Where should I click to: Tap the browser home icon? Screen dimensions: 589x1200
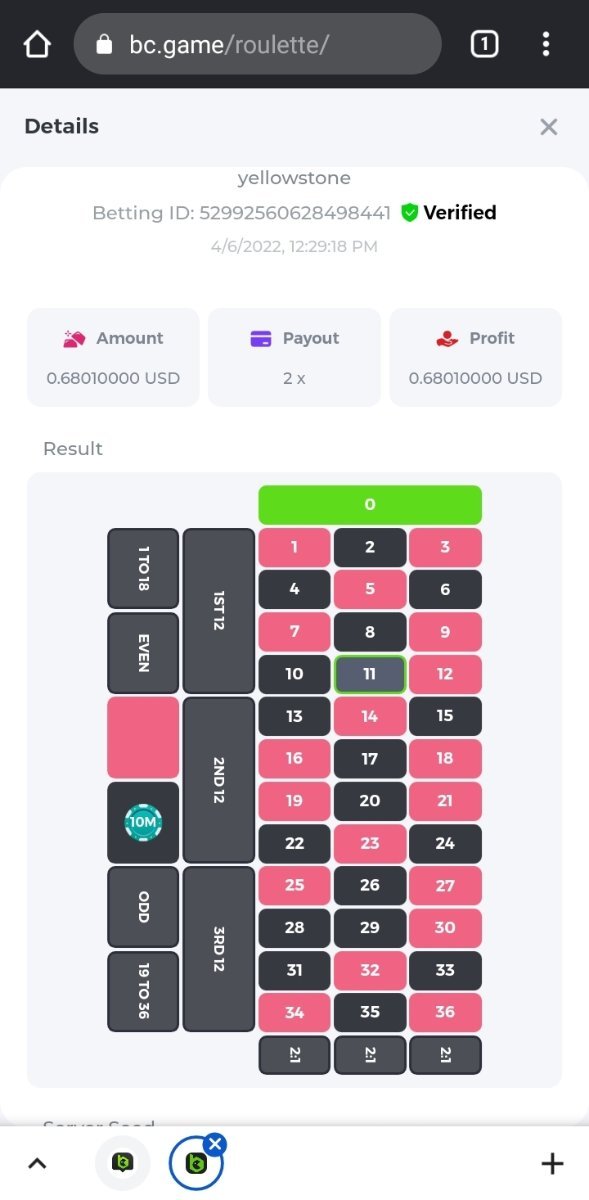coord(37,44)
